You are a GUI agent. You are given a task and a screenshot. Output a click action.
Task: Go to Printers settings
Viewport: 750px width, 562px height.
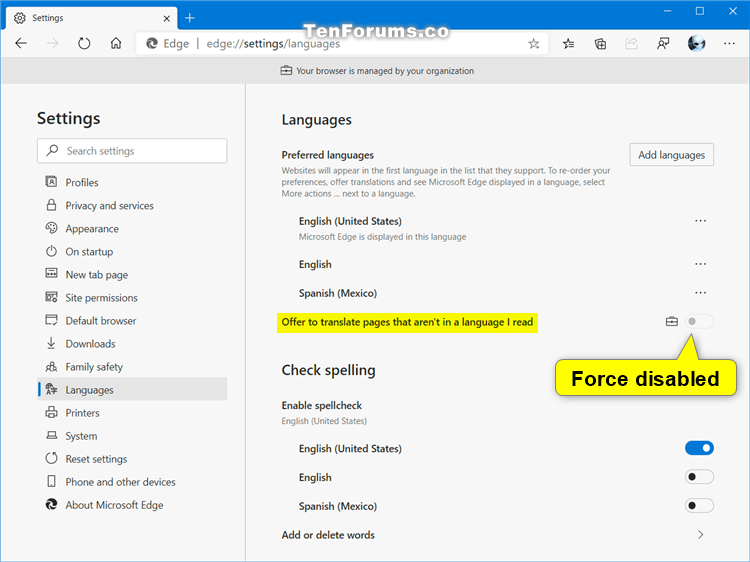coord(132,413)
